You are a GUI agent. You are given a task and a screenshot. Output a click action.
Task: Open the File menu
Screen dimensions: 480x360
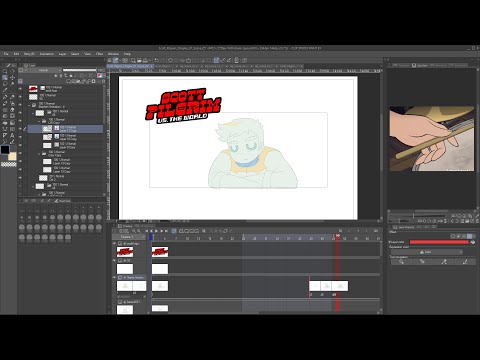pyautogui.click(x=6, y=54)
